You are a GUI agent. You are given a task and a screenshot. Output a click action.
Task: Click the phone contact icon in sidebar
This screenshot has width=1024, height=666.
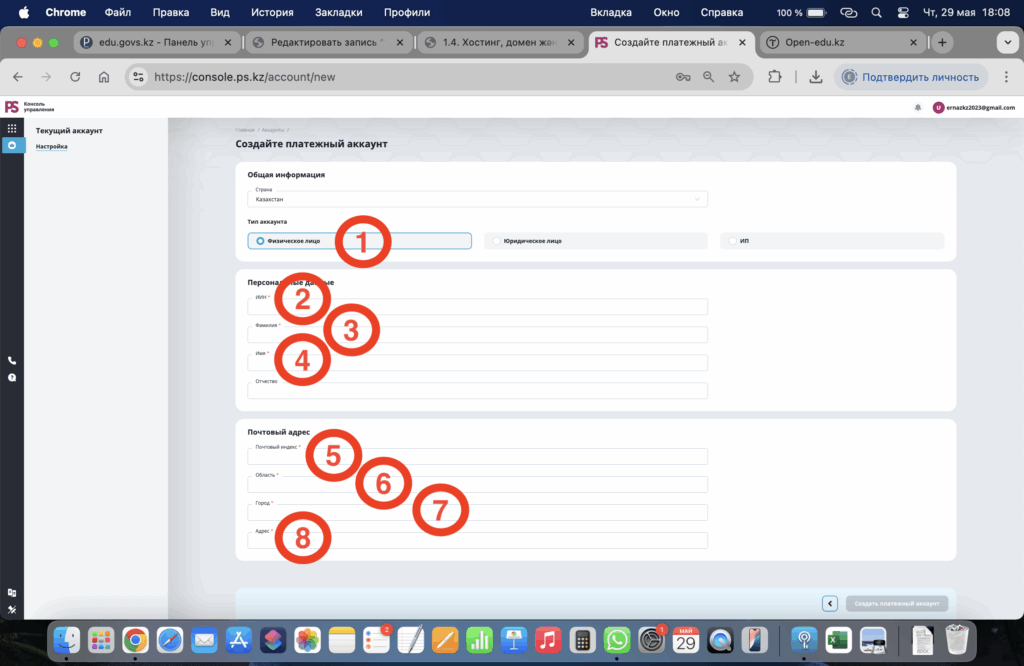[x=12, y=361]
